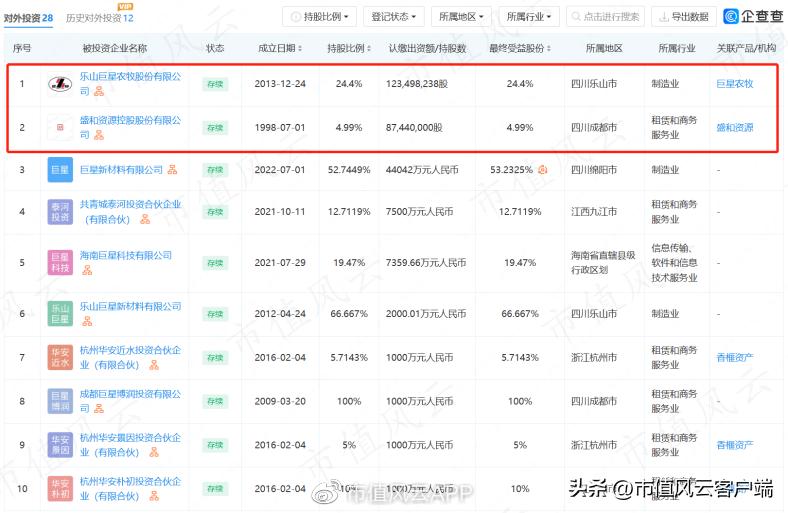The image size is (788, 513).
Task: Click 被投资企业名称 column header
Action: [x=115, y=48]
